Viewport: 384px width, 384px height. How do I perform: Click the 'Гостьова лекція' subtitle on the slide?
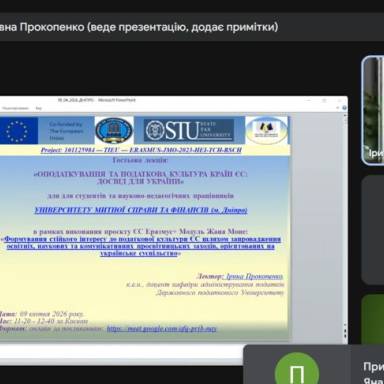140,160
